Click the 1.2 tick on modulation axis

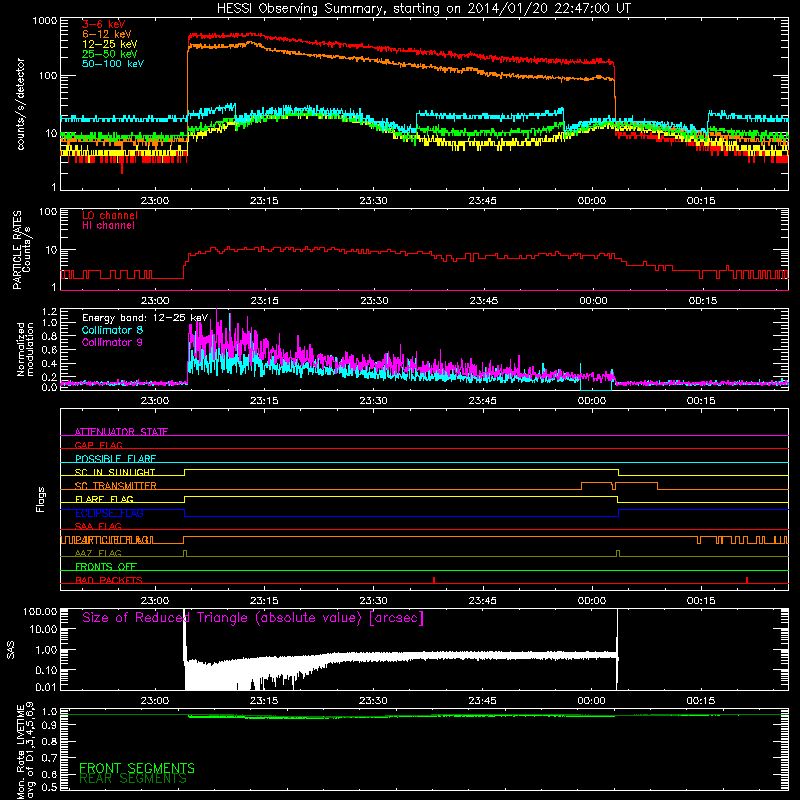[x=50, y=312]
